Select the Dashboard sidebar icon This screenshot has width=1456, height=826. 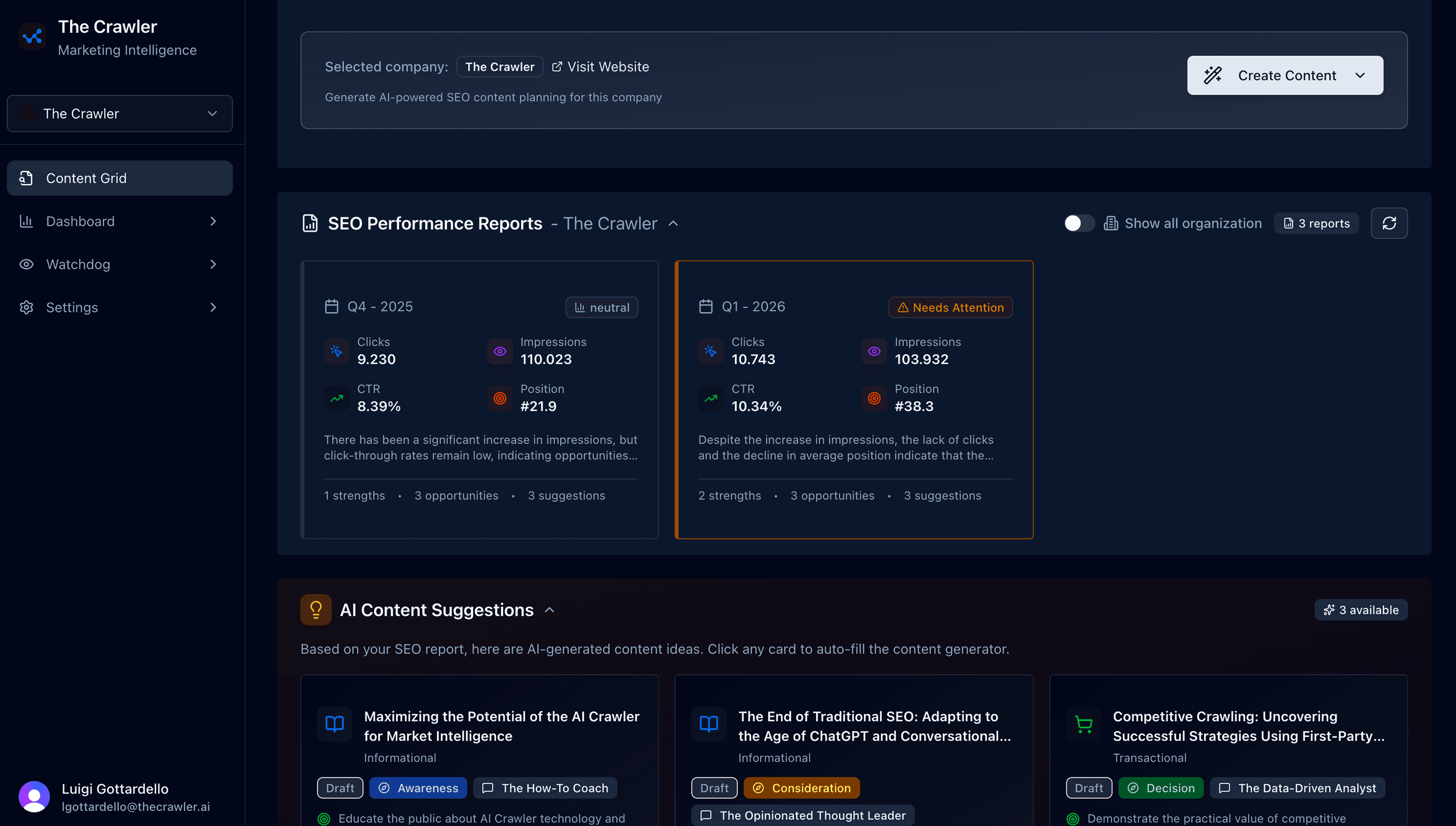26,221
